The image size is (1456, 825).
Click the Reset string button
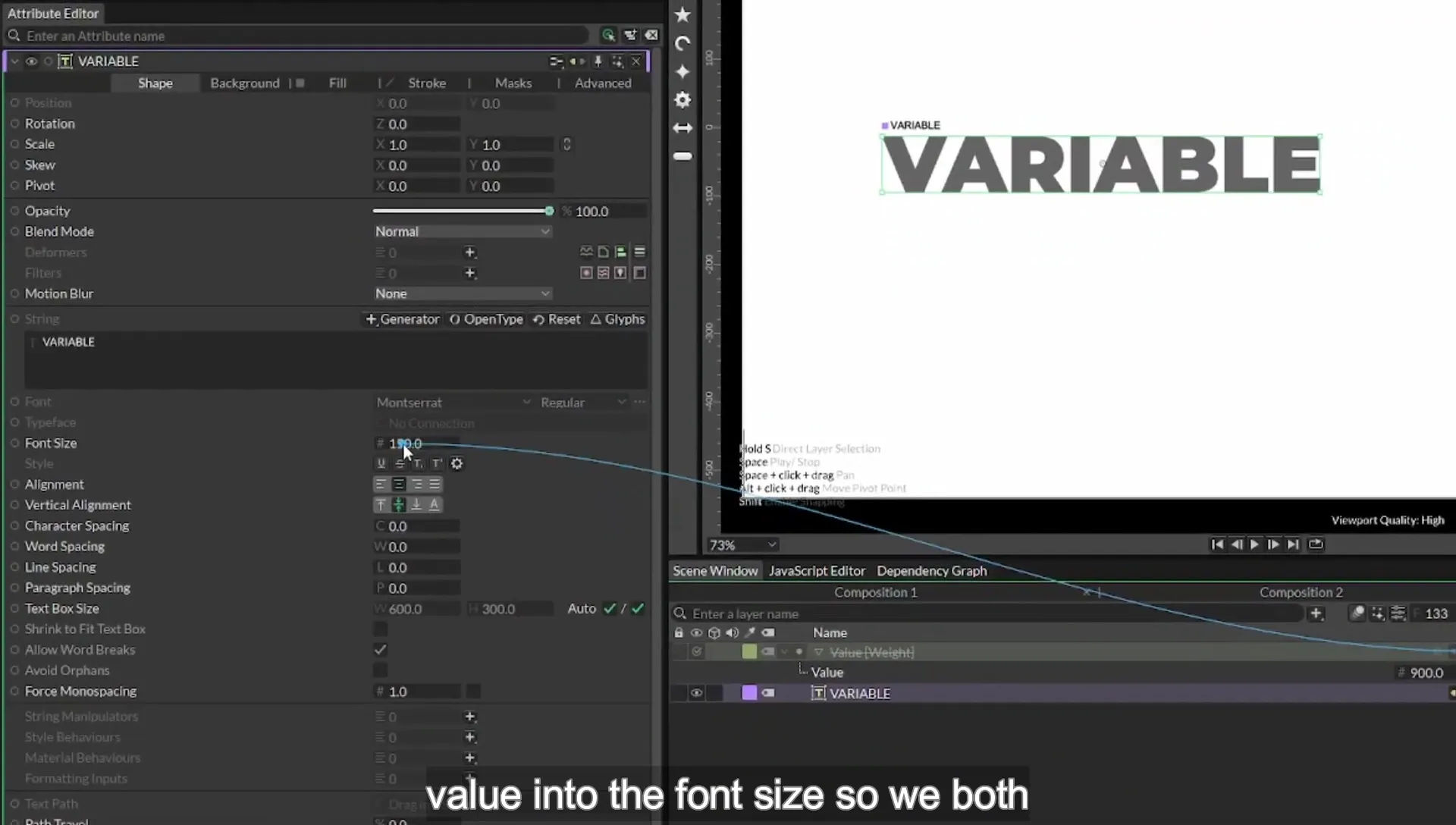tap(557, 319)
